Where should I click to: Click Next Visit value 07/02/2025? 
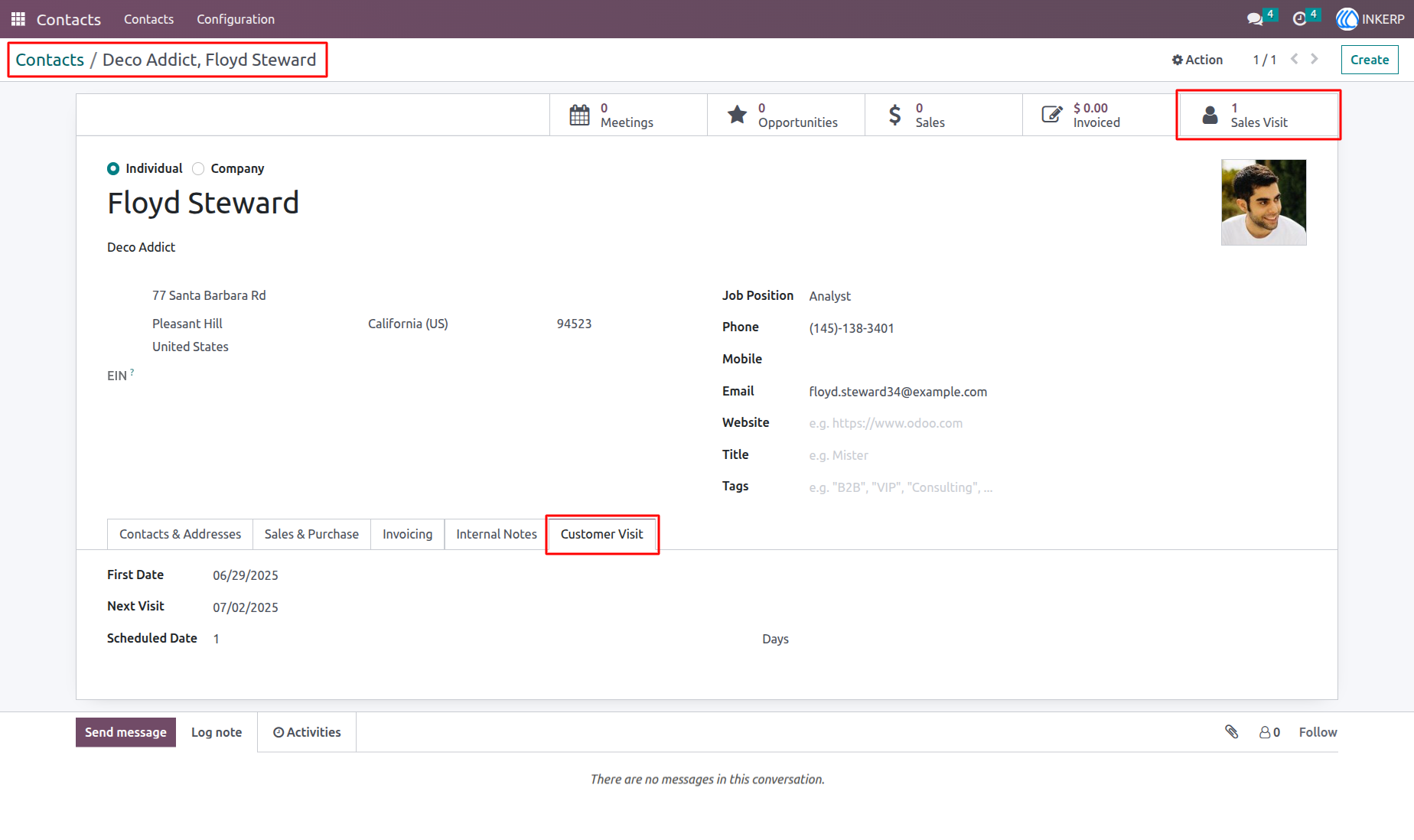pos(246,607)
